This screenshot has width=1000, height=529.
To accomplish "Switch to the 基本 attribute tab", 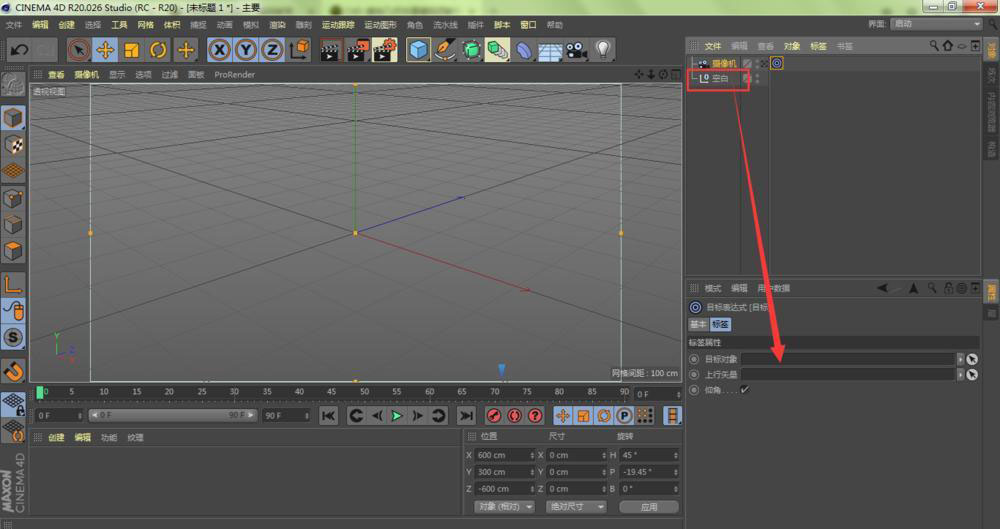I will 698,324.
